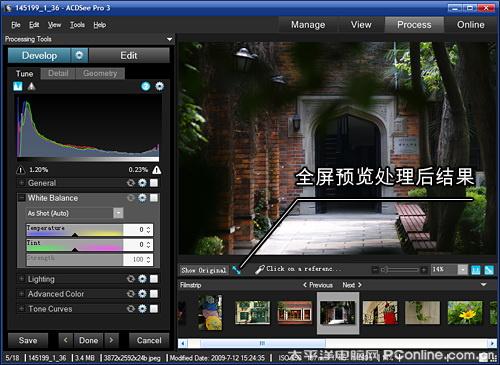
Task: Open the As Shot (Auto) dropdown
Action: (x=75, y=213)
